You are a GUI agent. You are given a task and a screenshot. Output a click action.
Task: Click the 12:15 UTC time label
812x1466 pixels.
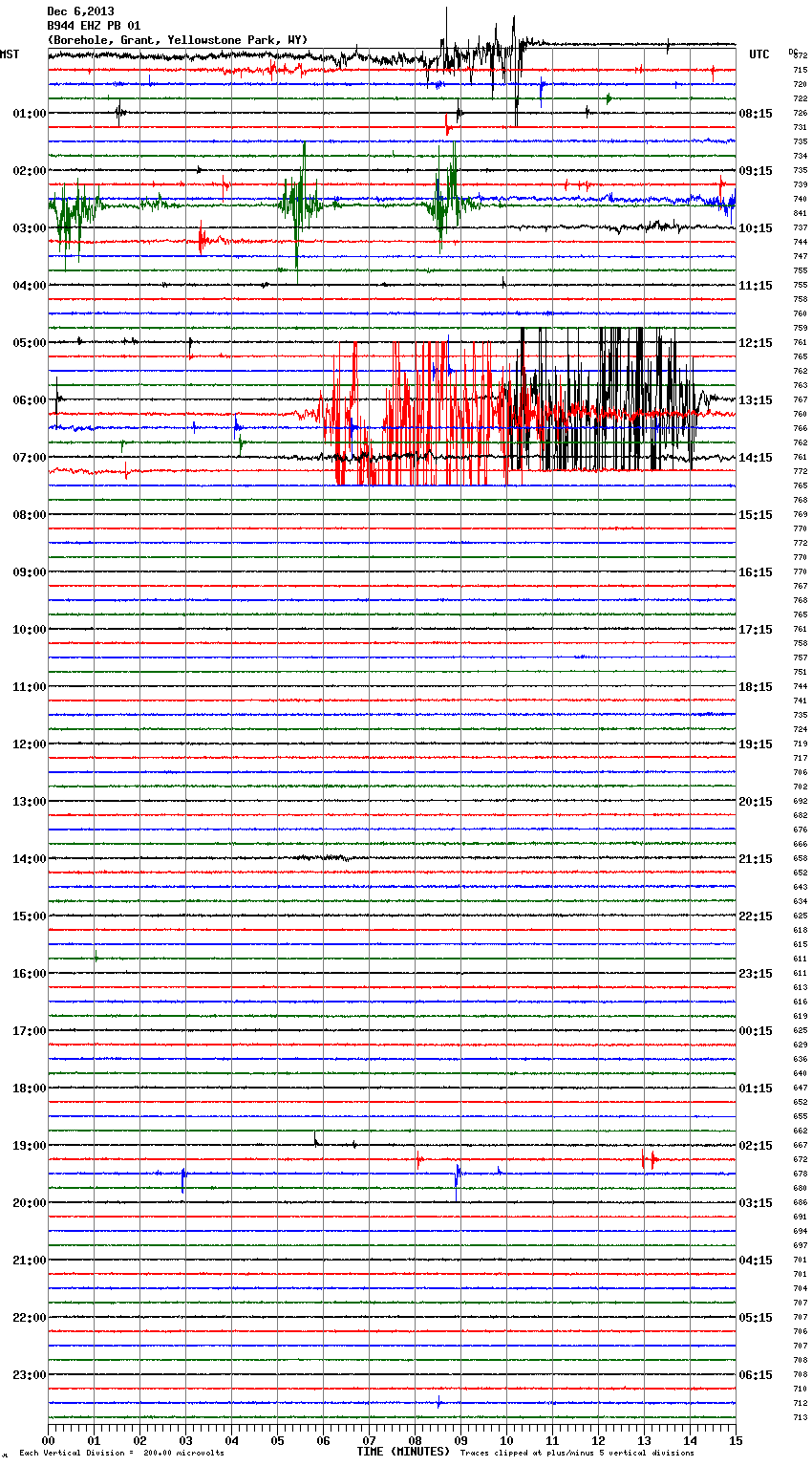coord(756,343)
